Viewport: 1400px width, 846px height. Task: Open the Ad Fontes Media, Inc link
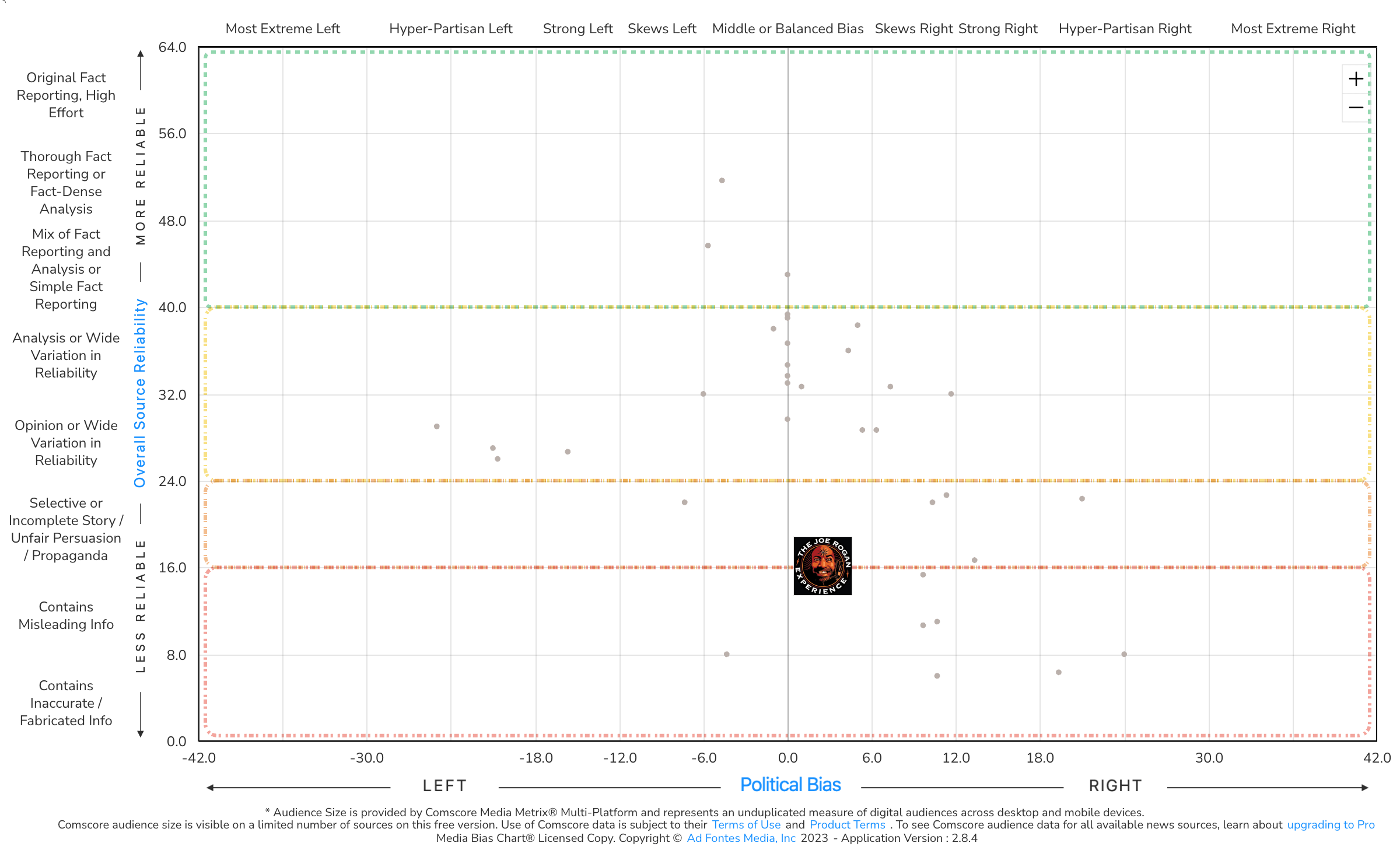[x=741, y=838]
